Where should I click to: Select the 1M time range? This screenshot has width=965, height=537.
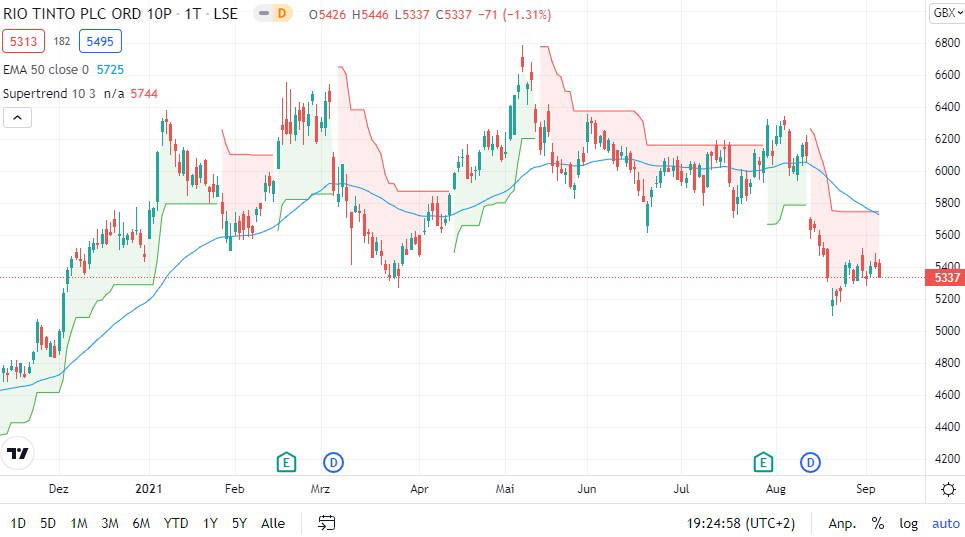(78, 523)
